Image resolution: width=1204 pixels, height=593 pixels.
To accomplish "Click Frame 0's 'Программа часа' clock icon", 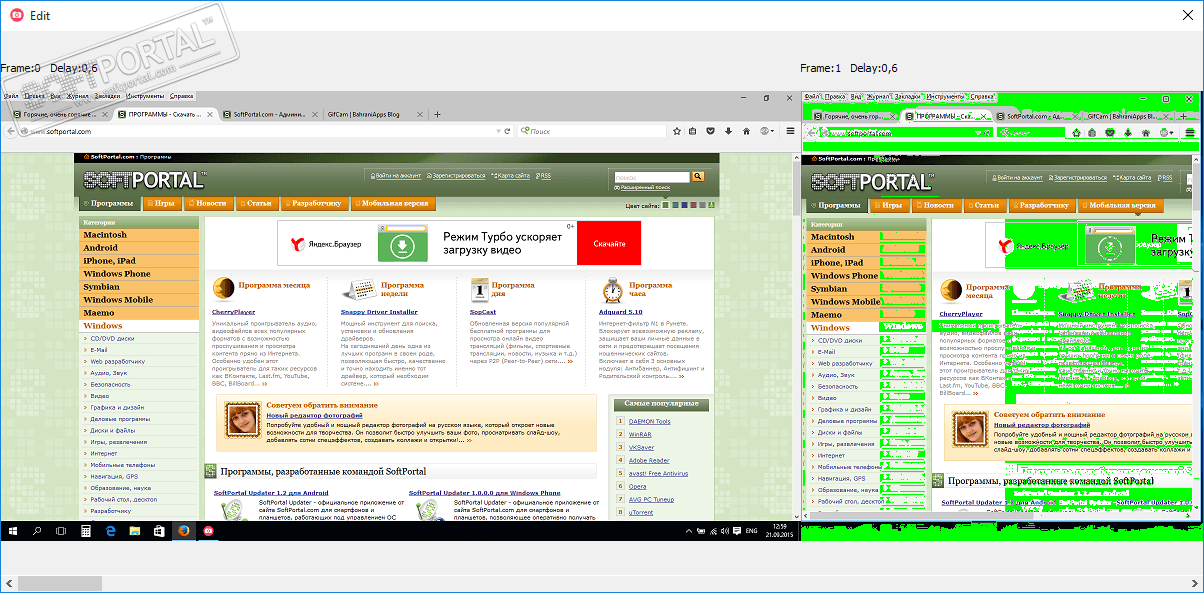I will tap(613, 290).
